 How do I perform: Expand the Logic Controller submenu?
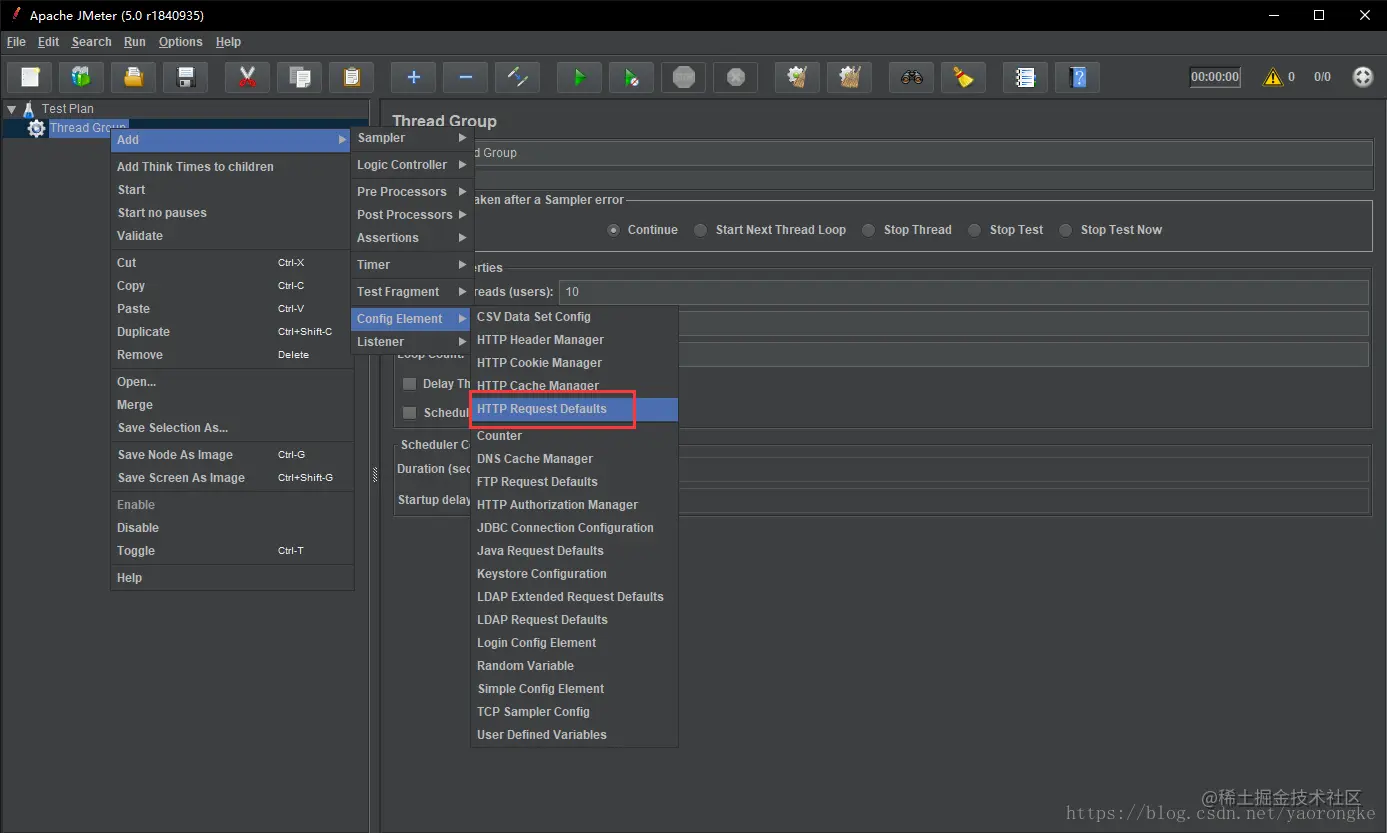click(x=412, y=165)
